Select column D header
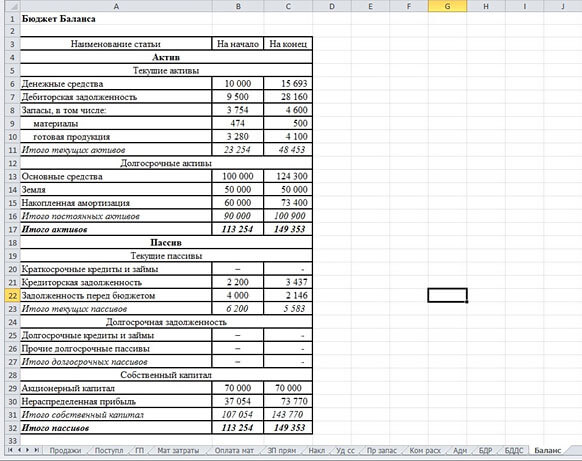582x461 pixels. click(x=332, y=6)
